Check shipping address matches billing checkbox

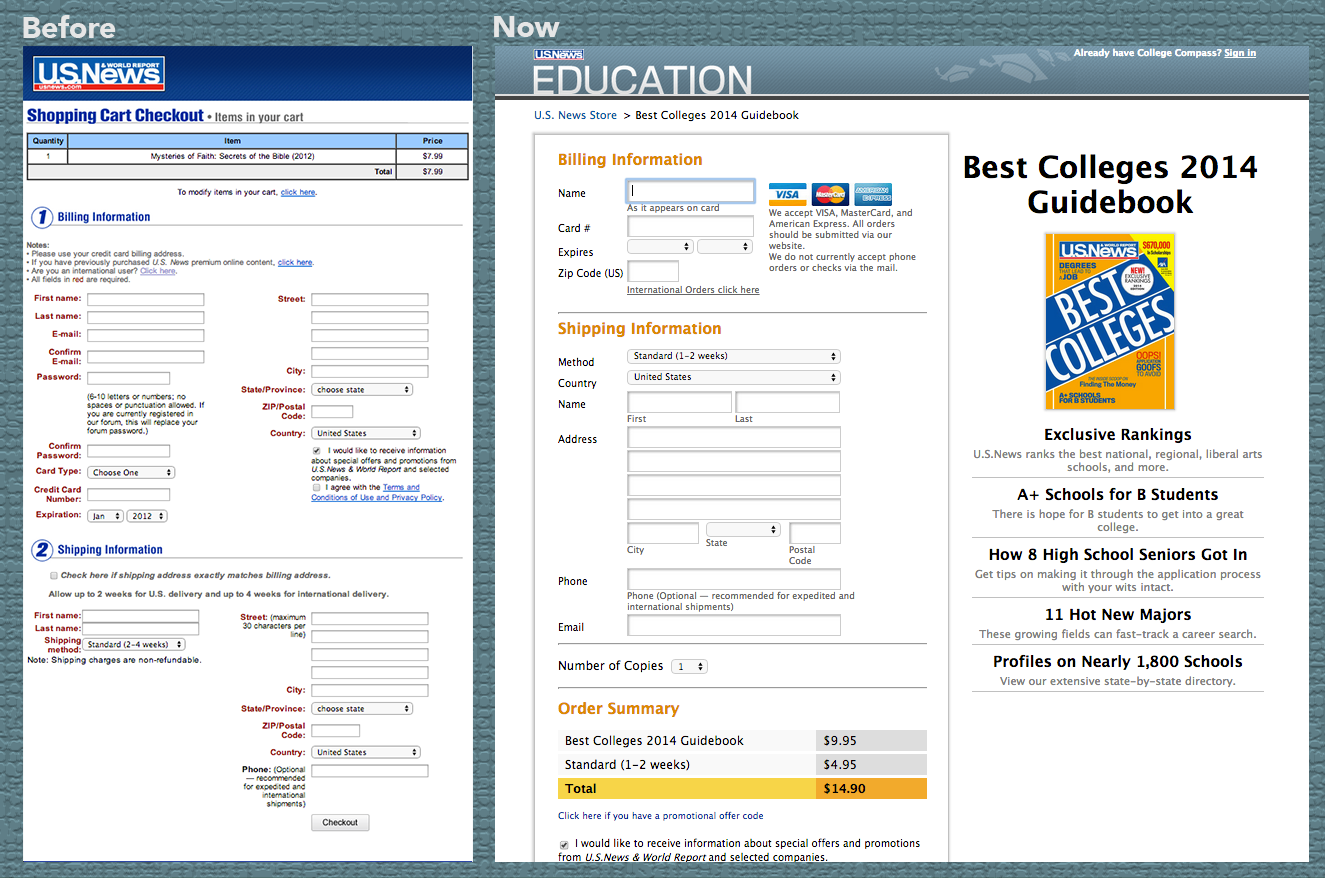click(53, 576)
